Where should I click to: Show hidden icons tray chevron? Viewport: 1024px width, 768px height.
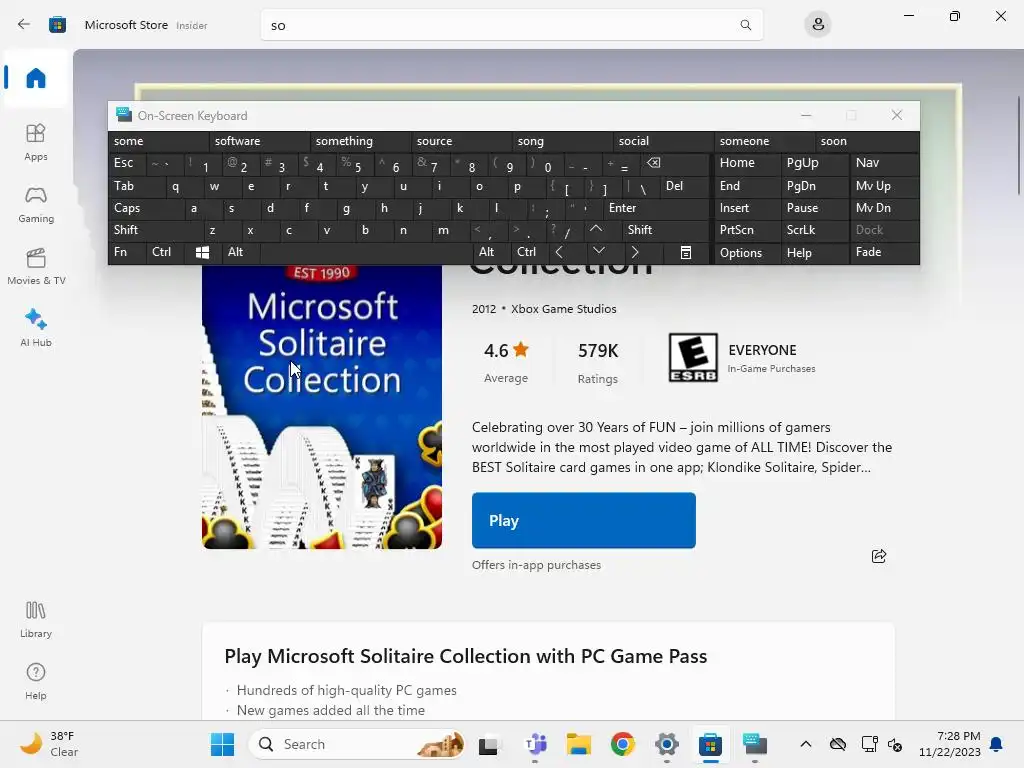pos(805,744)
